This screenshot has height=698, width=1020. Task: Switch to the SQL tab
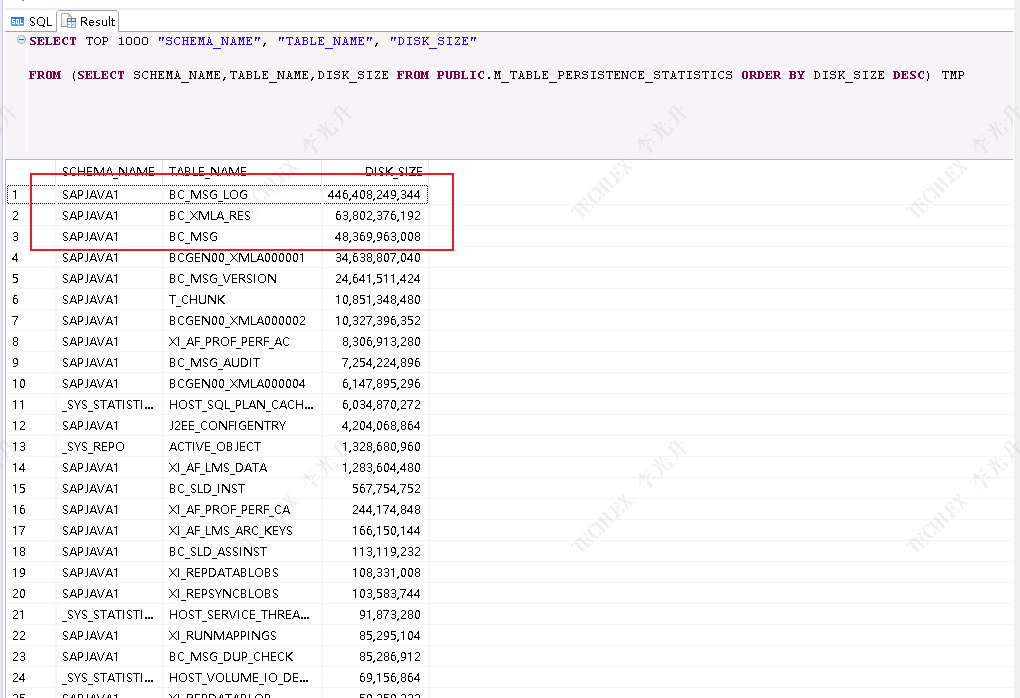[x=31, y=21]
